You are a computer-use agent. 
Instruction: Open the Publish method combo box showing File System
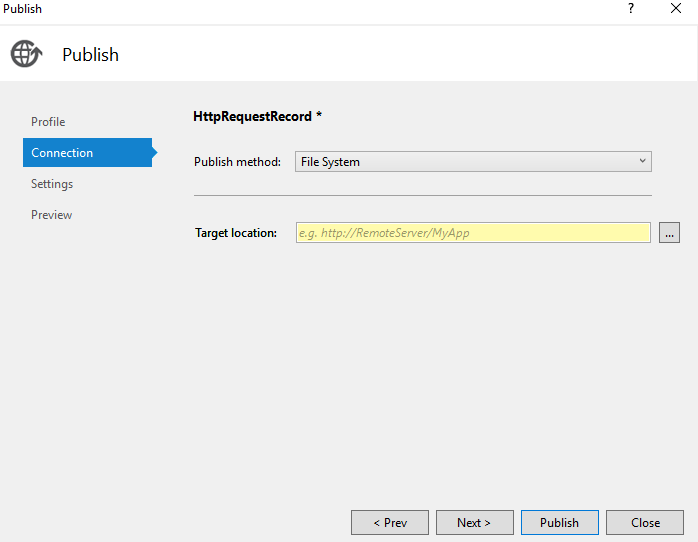pyautogui.click(x=472, y=162)
